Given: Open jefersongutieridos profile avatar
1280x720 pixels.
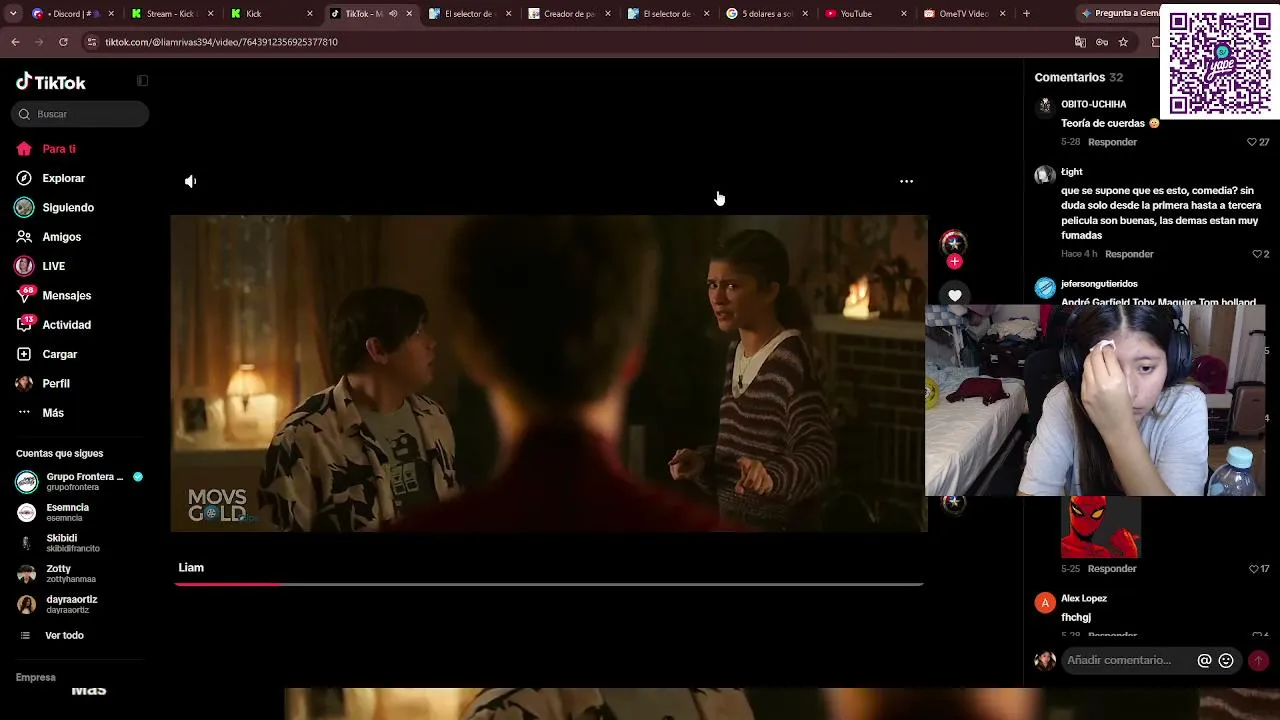Looking at the screenshot, I should coord(1045,288).
